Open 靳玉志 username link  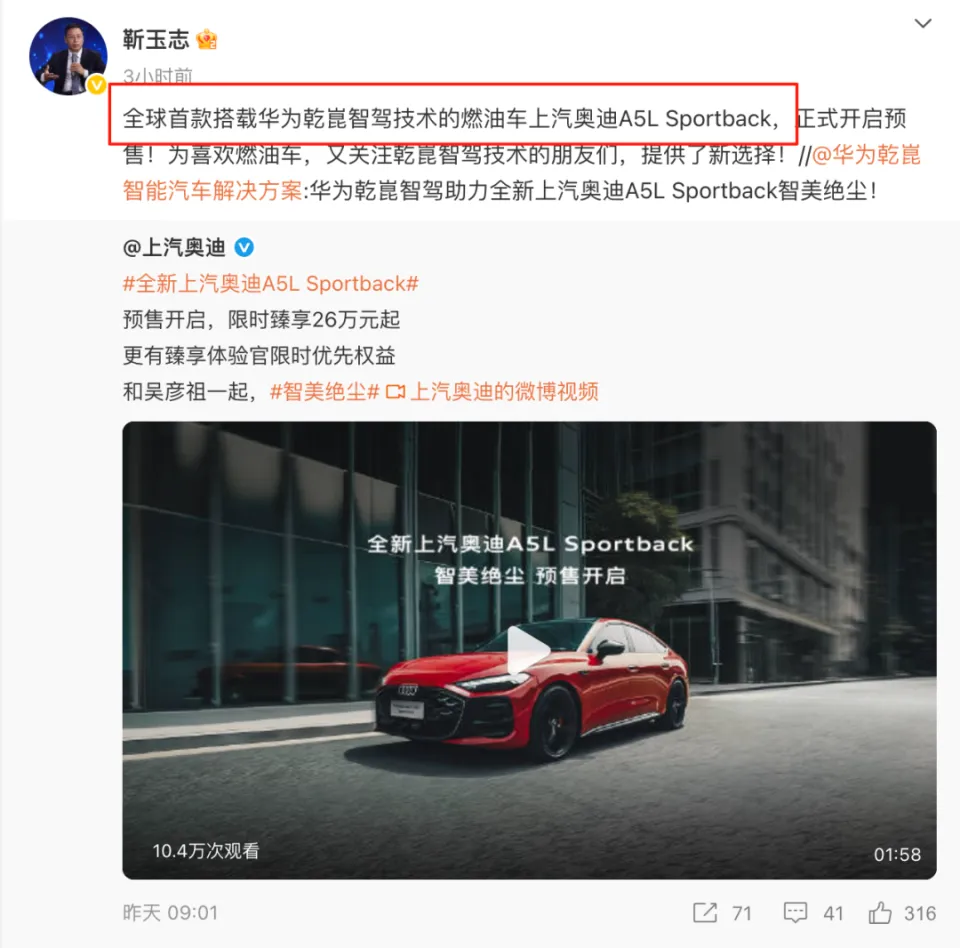[156, 40]
